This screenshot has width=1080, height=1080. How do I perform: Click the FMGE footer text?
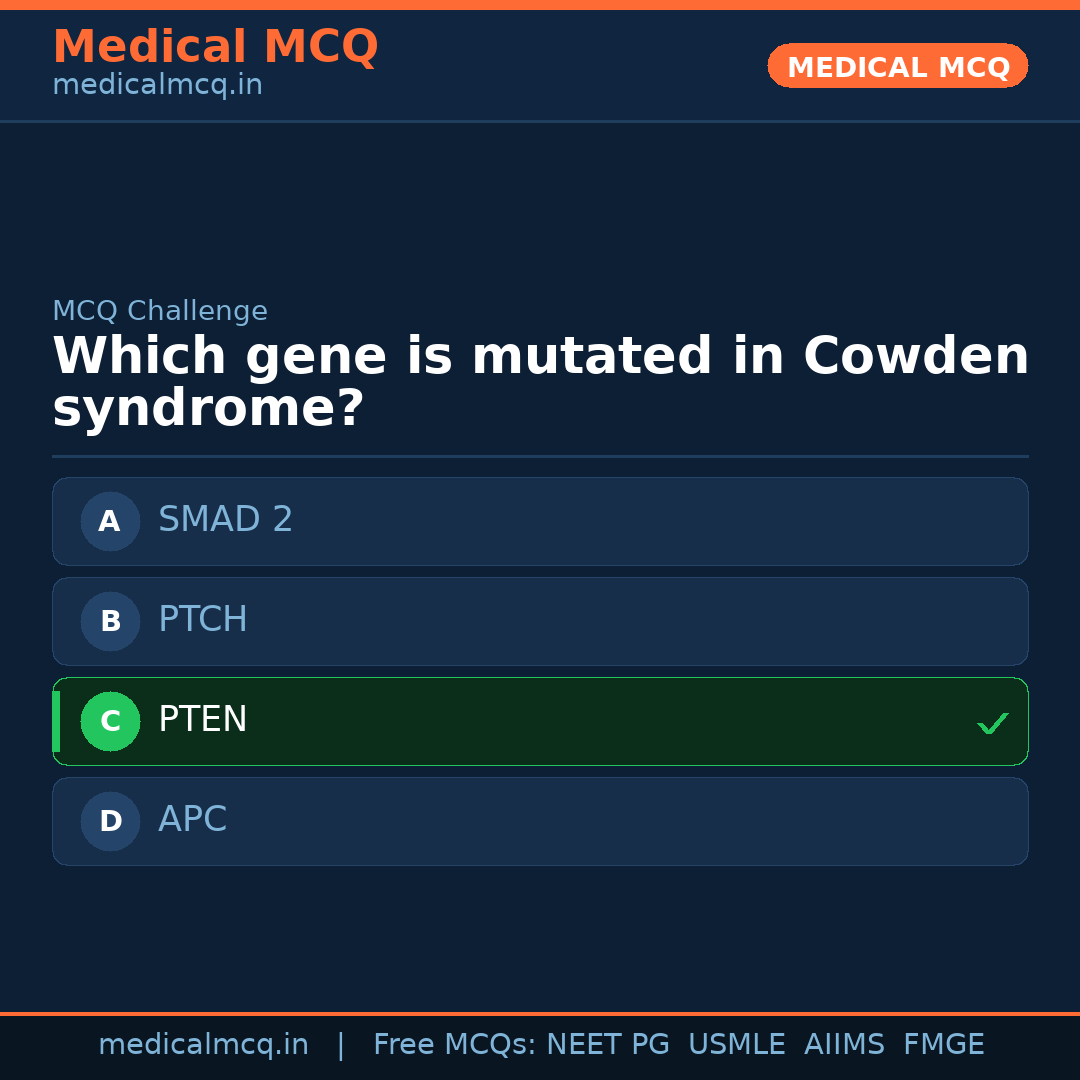943,1045
